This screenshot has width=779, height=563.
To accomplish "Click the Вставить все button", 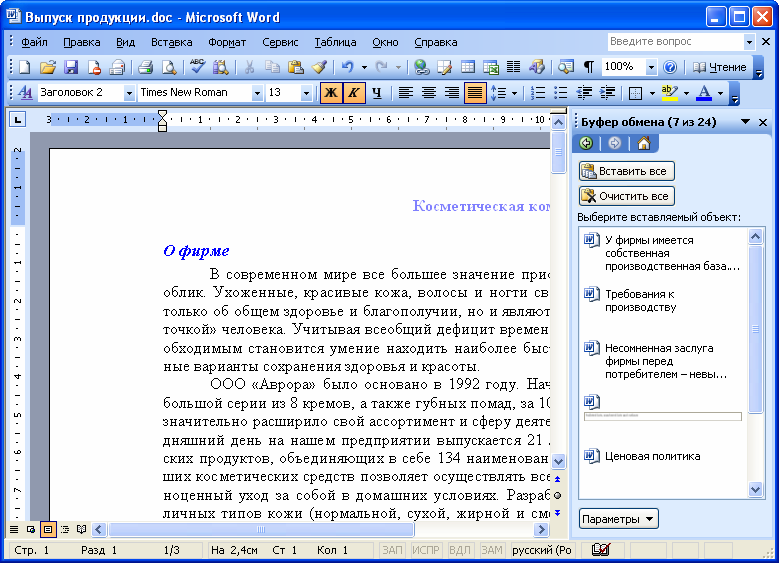I will tap(626, 171).
